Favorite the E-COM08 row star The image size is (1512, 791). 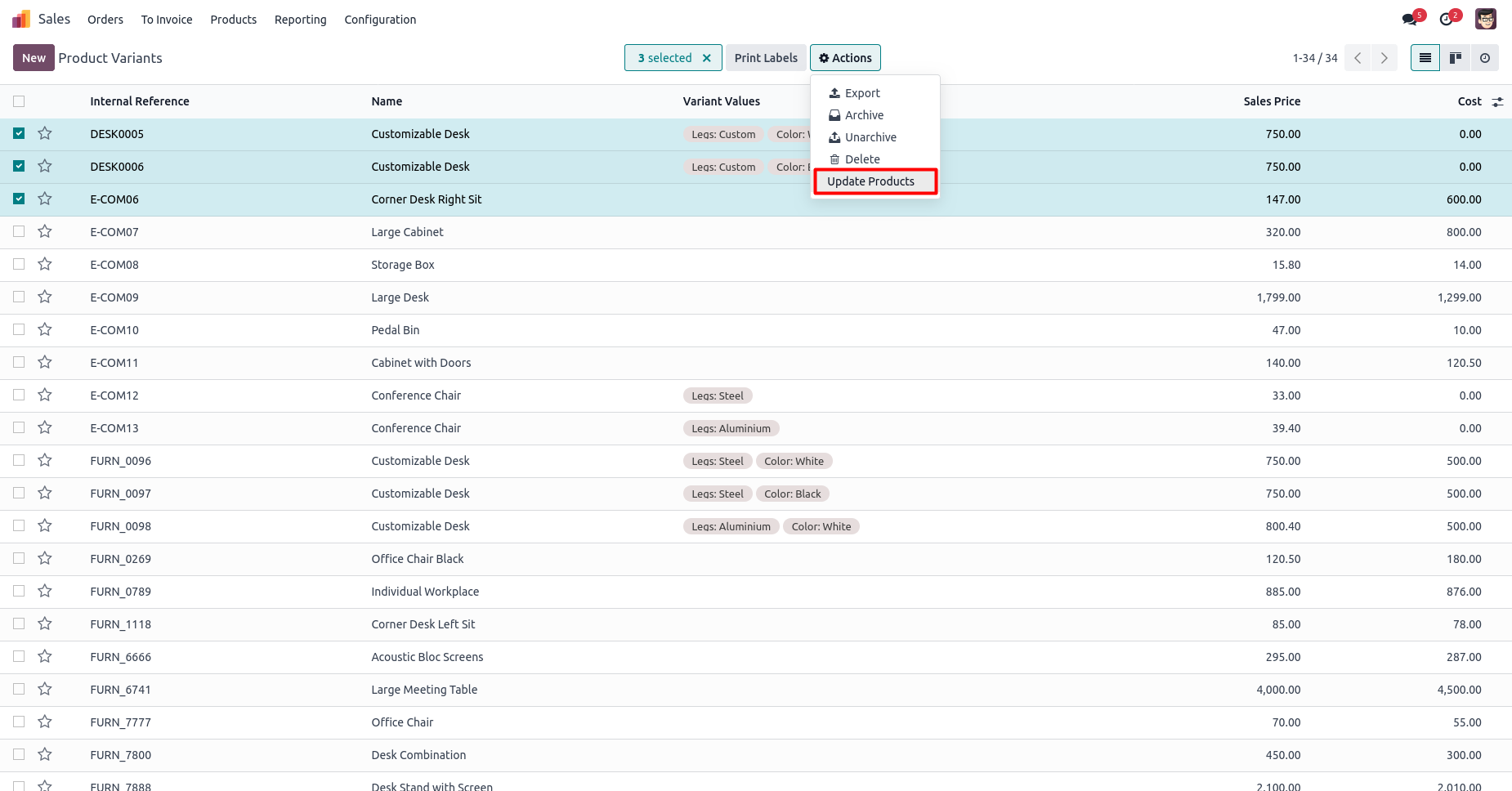coord(45,264)
